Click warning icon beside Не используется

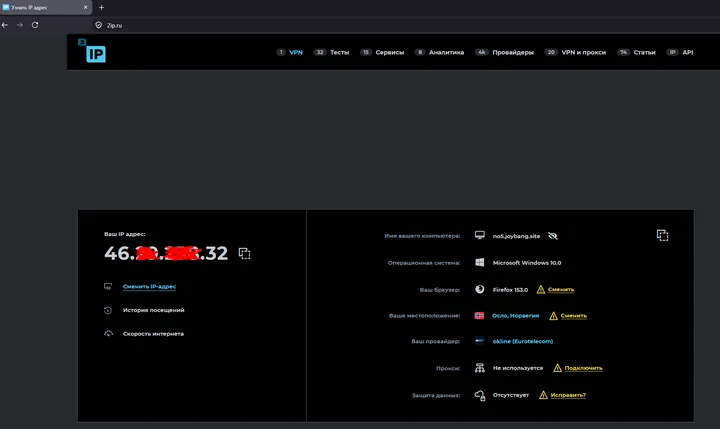(557, 368)
